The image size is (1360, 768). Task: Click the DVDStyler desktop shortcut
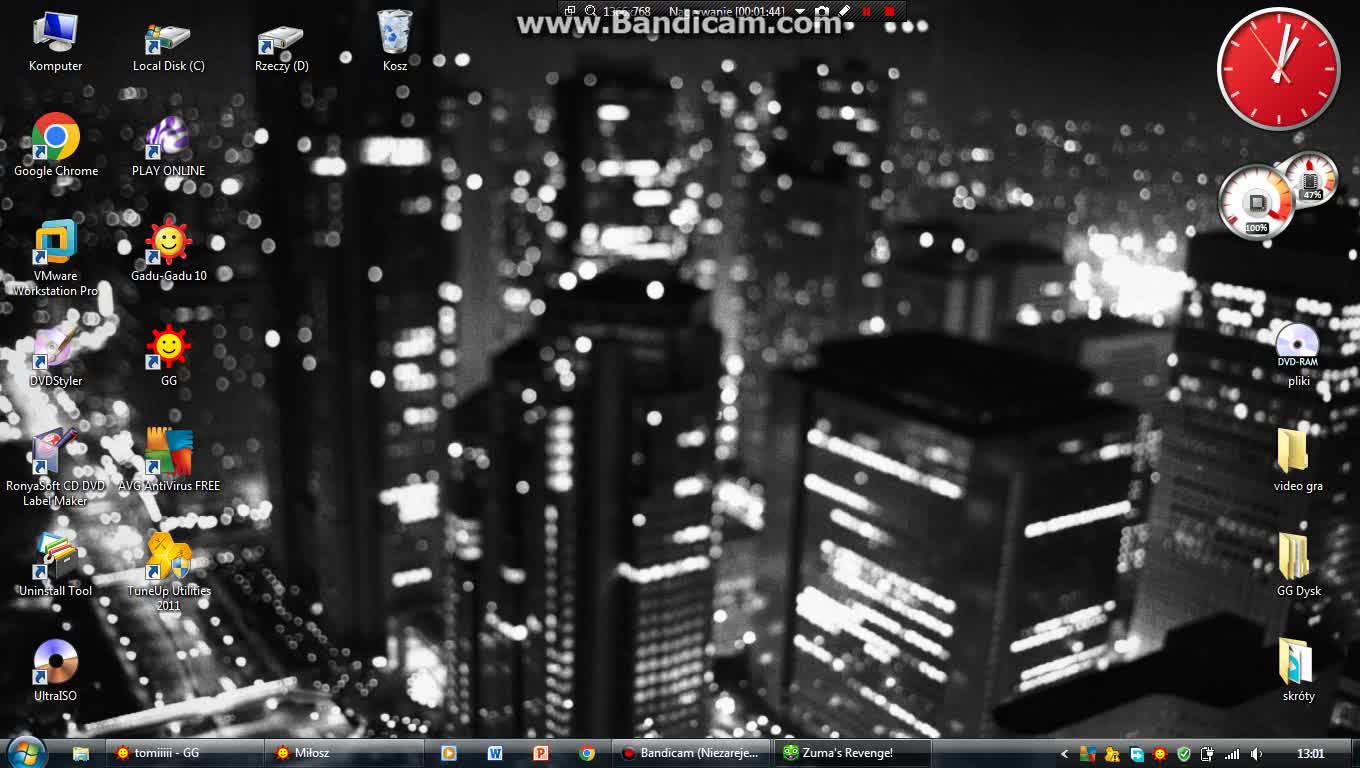pyautogui.click(x=55, y=348)
